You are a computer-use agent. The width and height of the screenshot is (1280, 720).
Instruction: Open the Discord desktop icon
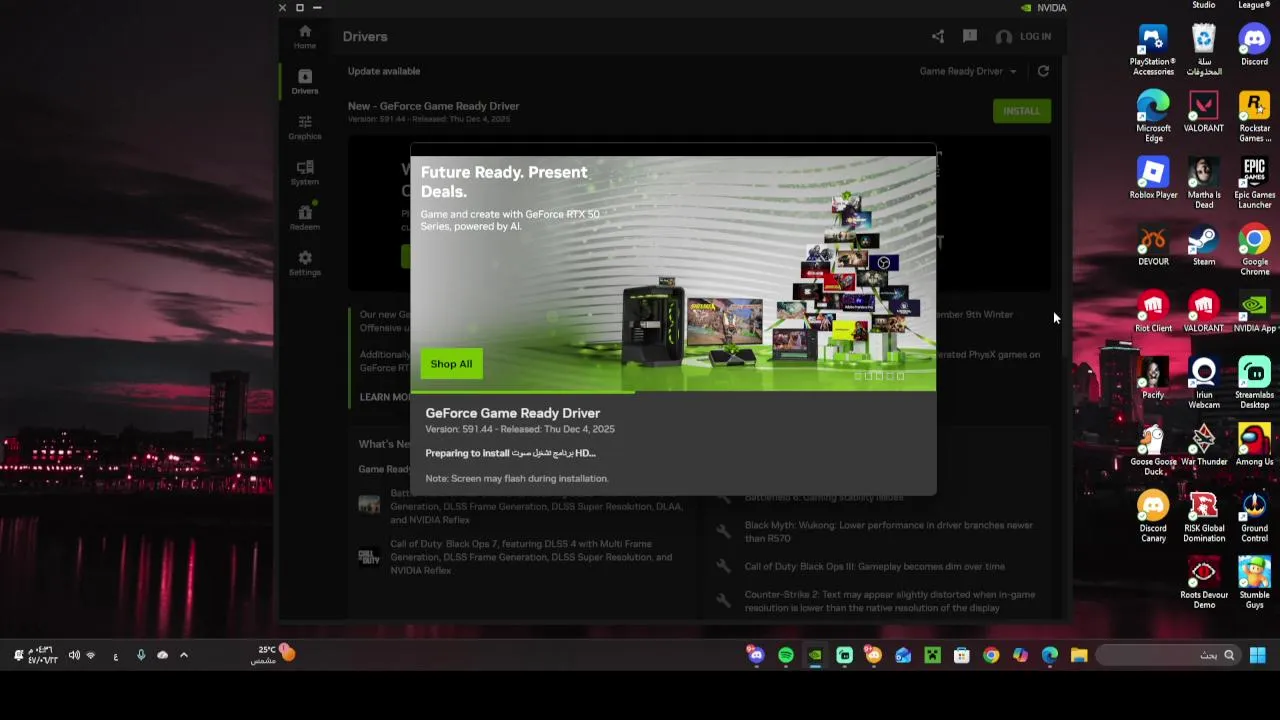[x=1254, y=46]
